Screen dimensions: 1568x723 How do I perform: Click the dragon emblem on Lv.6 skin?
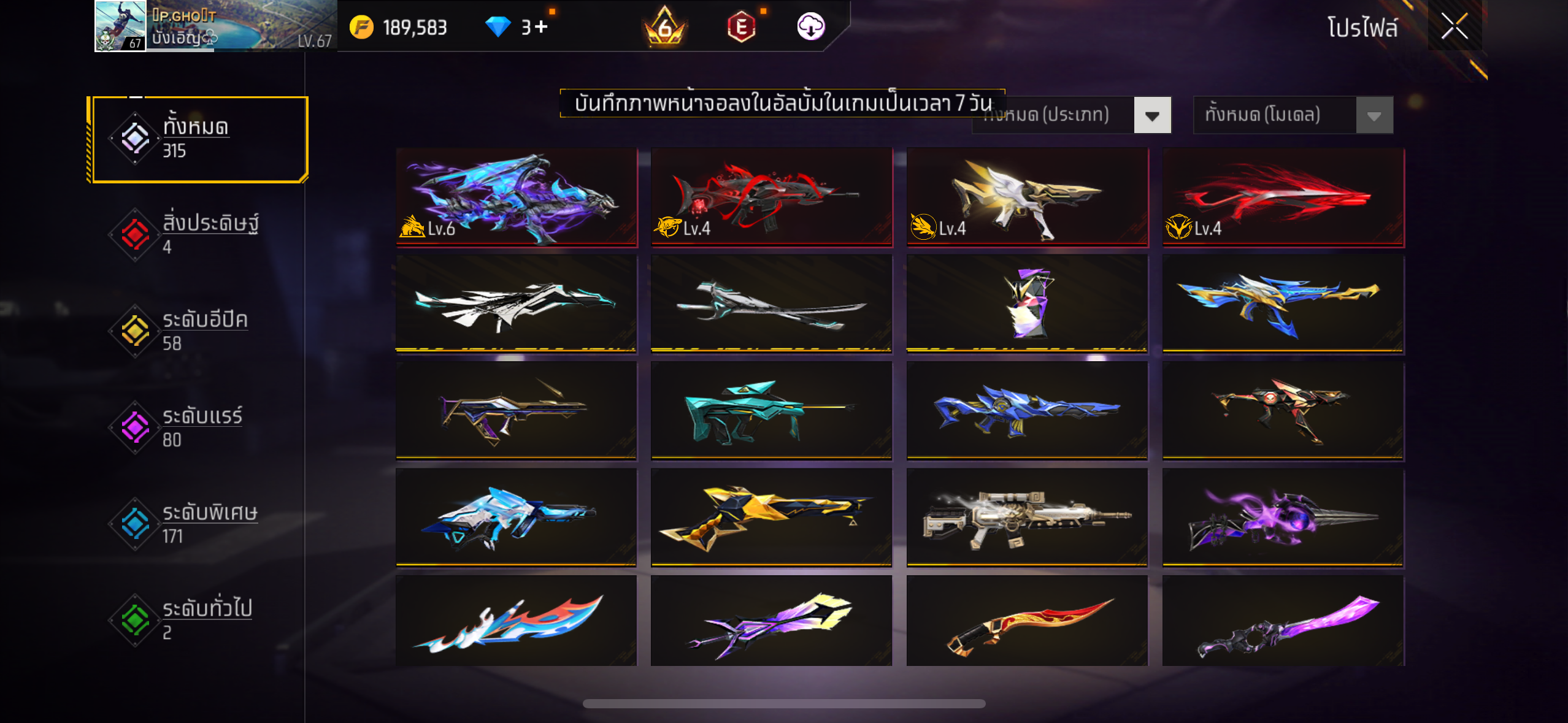coord(412,226)
